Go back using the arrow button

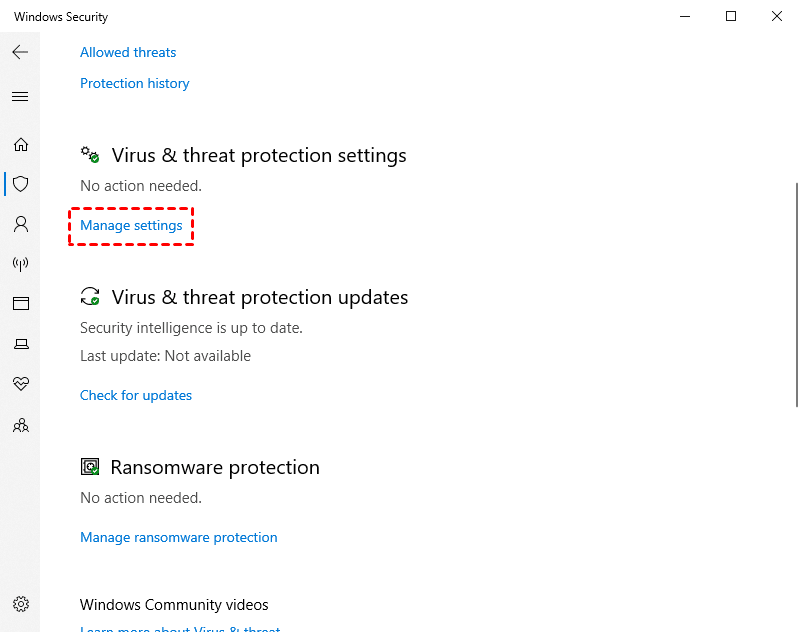click(20, 52)
